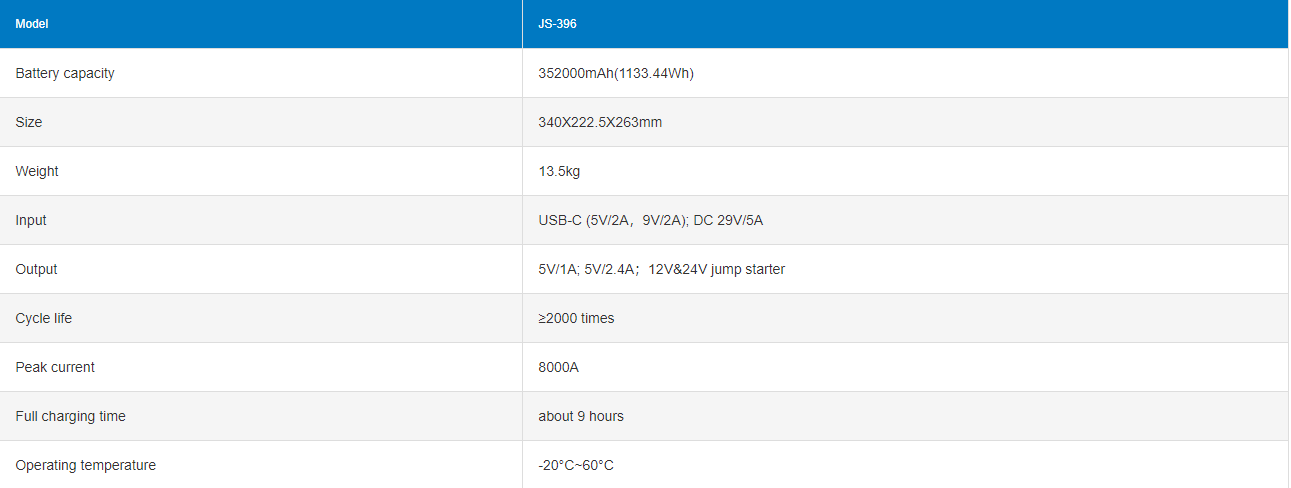Select the Input row label
The image size is (1291, 488).
31,220
